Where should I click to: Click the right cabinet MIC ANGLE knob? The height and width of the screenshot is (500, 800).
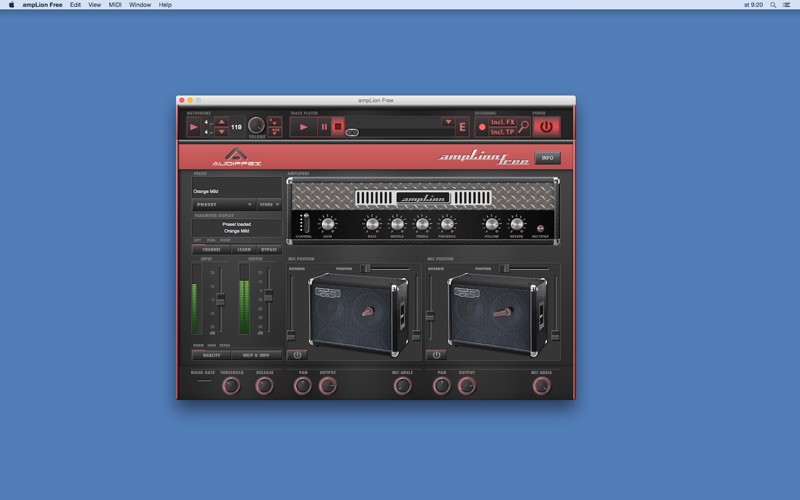point(542,386)
